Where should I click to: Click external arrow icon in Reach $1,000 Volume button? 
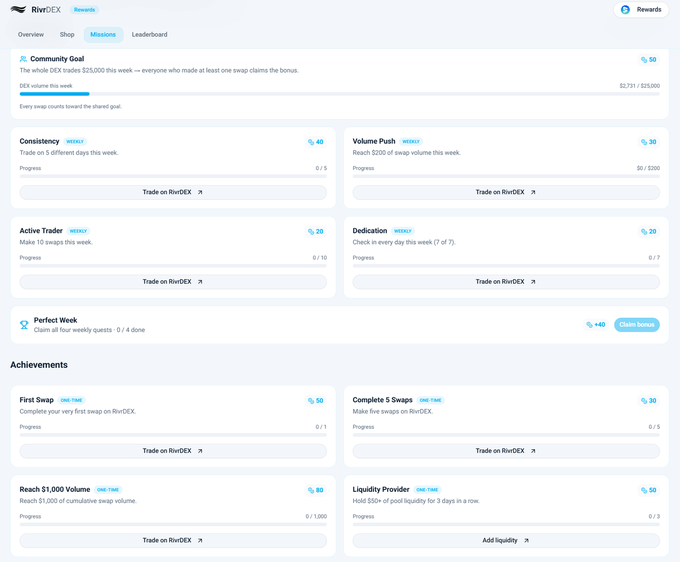(200, 541)
